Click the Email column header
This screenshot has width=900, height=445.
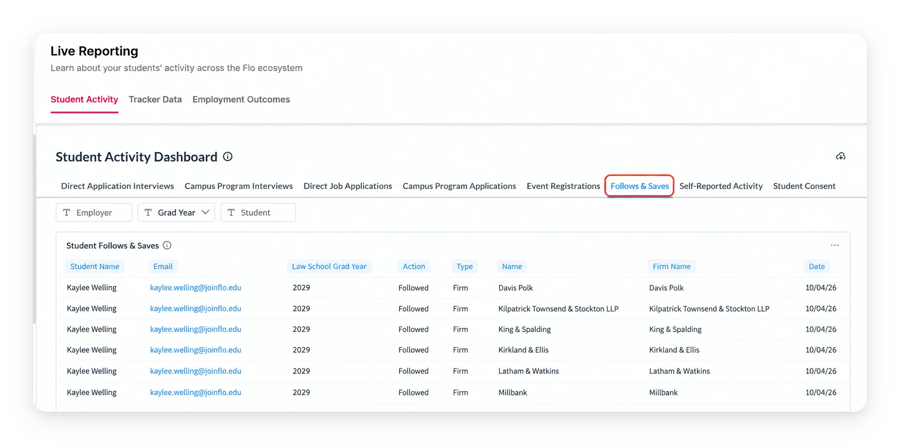[x=163, y=266]
